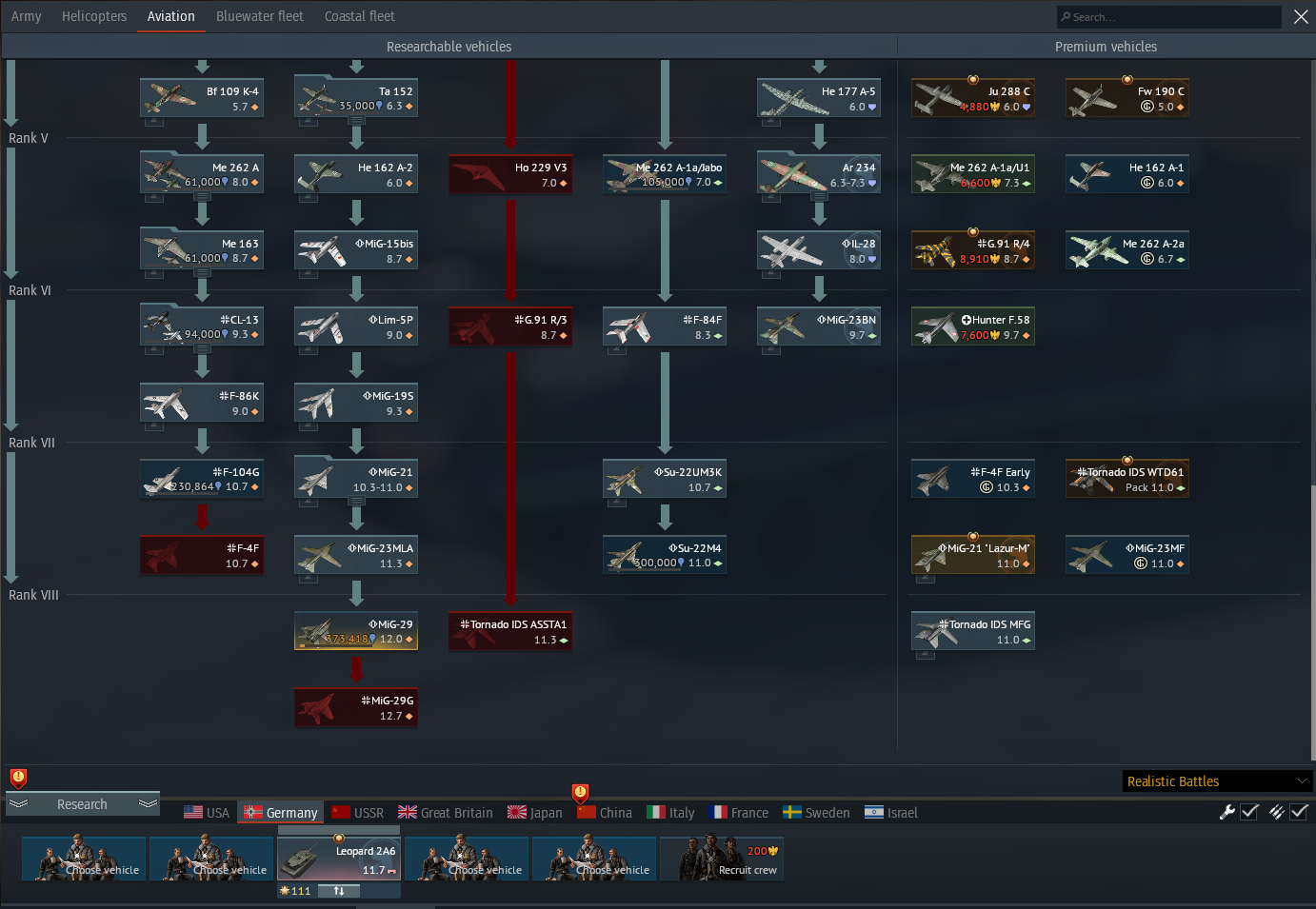The width and height of the screenshot is (1316, 909).
Task: Select the Su-22M4 card
Action: coord(665,555)
